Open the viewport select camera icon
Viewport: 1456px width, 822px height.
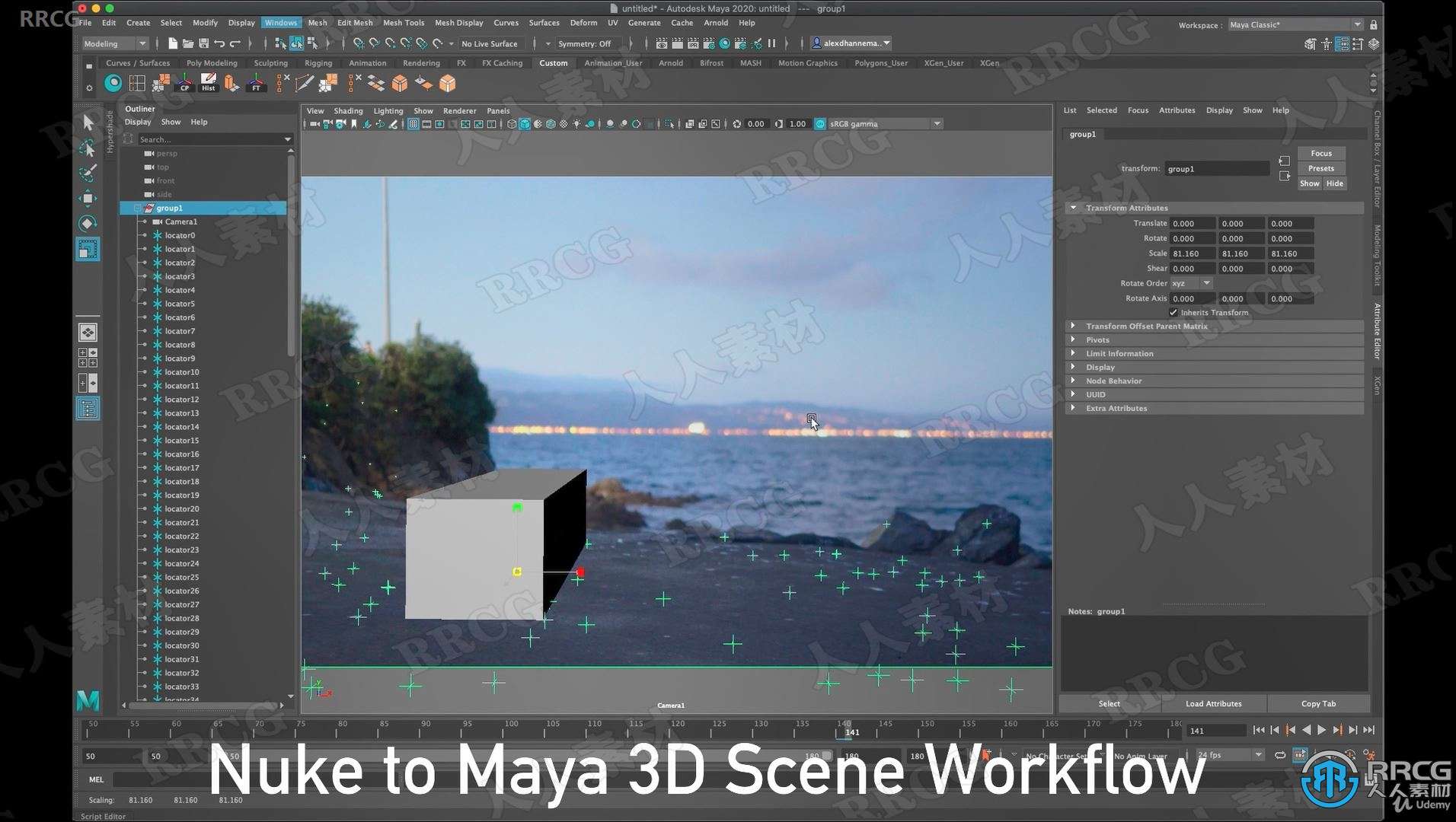pyautogui.click(x=315, y=124)
